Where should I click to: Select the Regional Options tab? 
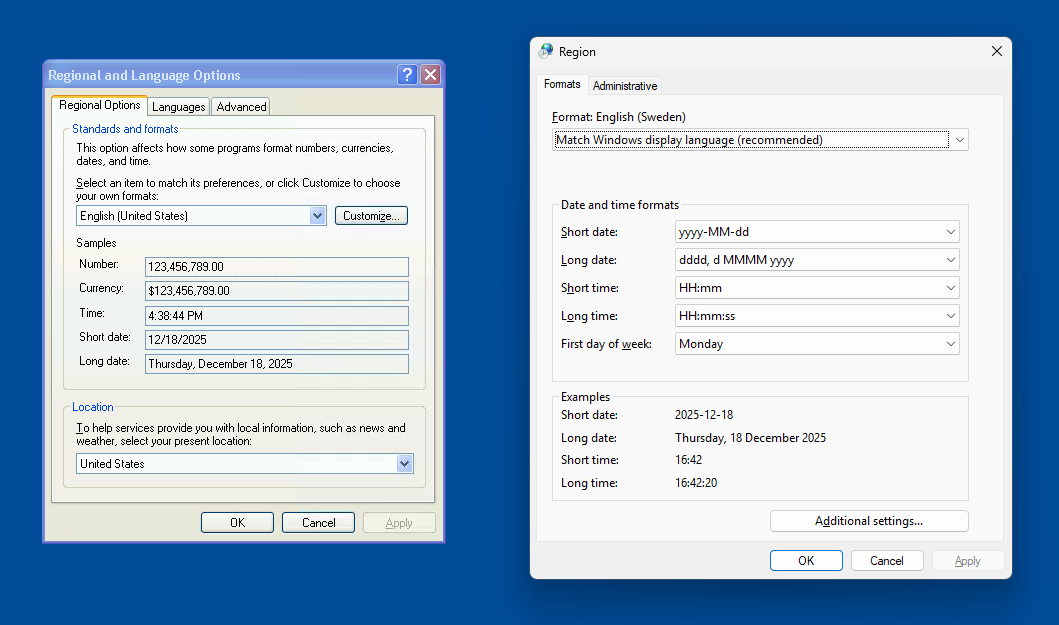coord(100,105)
